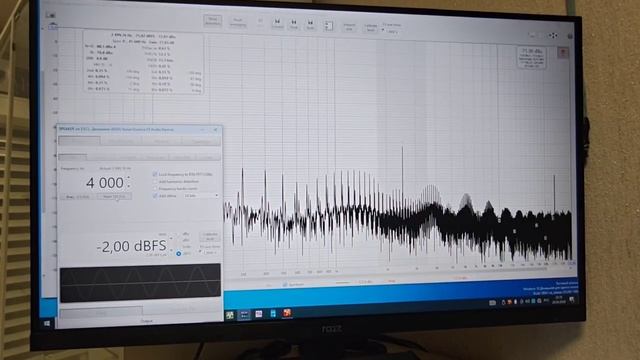Image resolution: width=640 pixels, height=360 pixels.
Task: Toggle Add harmonic distortion checkbox
Action: point(155,181)
